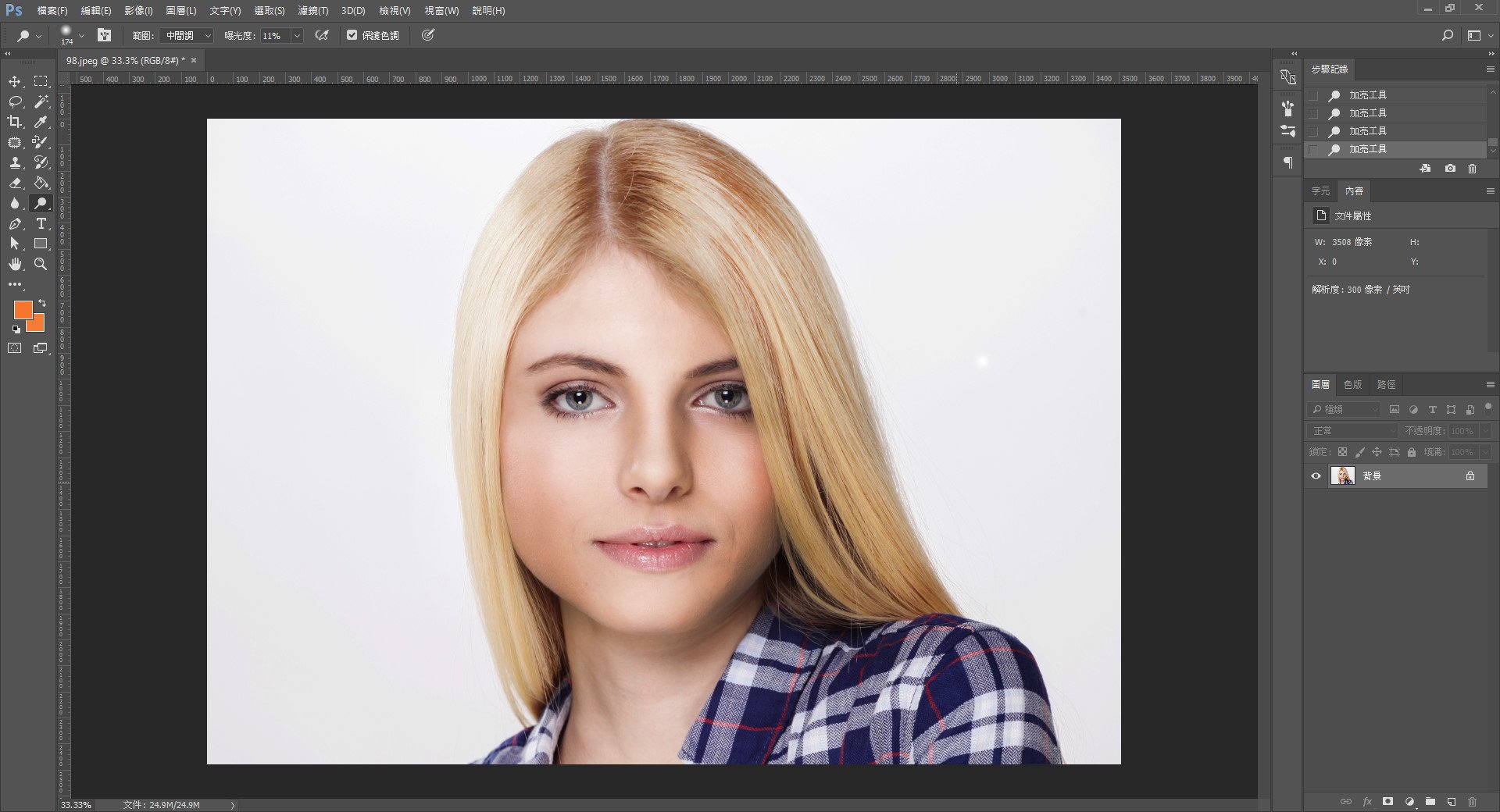
Task: Select the Eyedropper tool
Action: tap(41, 122)
